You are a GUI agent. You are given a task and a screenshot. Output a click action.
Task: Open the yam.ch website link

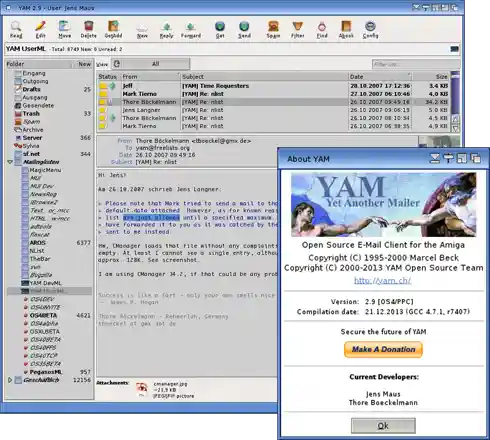coord(382,281)
